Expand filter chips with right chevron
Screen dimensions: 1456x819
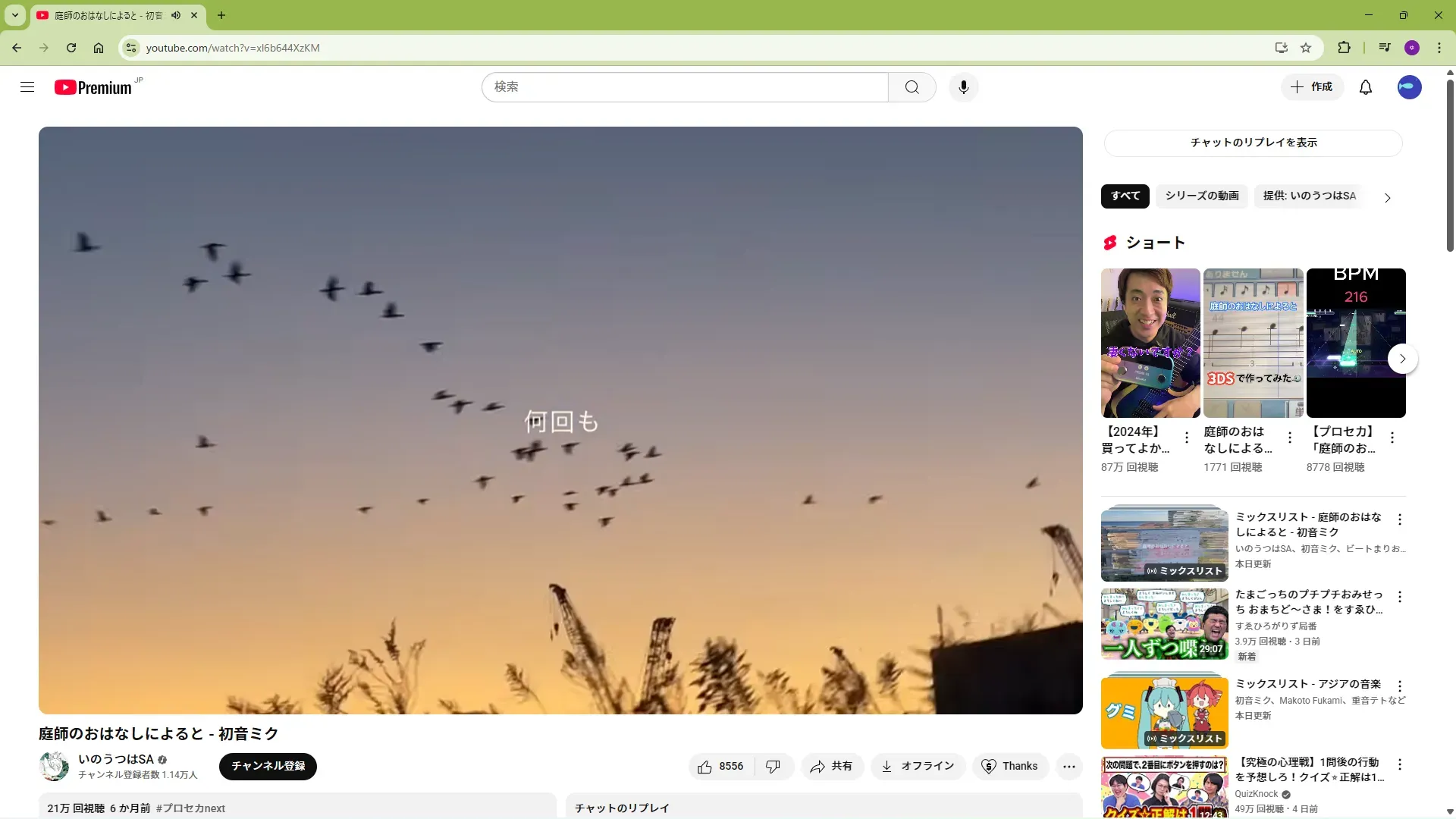pyautogui.click(x=1387, y=198)
